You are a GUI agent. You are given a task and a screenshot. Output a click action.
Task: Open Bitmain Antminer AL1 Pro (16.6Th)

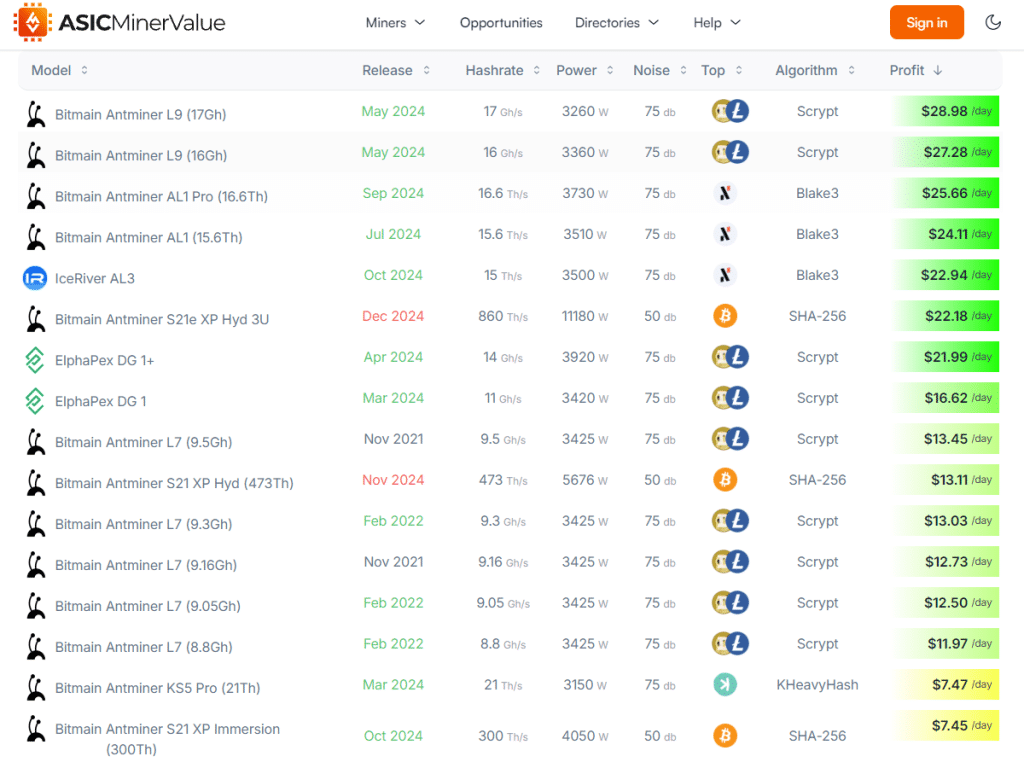pos(161,197)
